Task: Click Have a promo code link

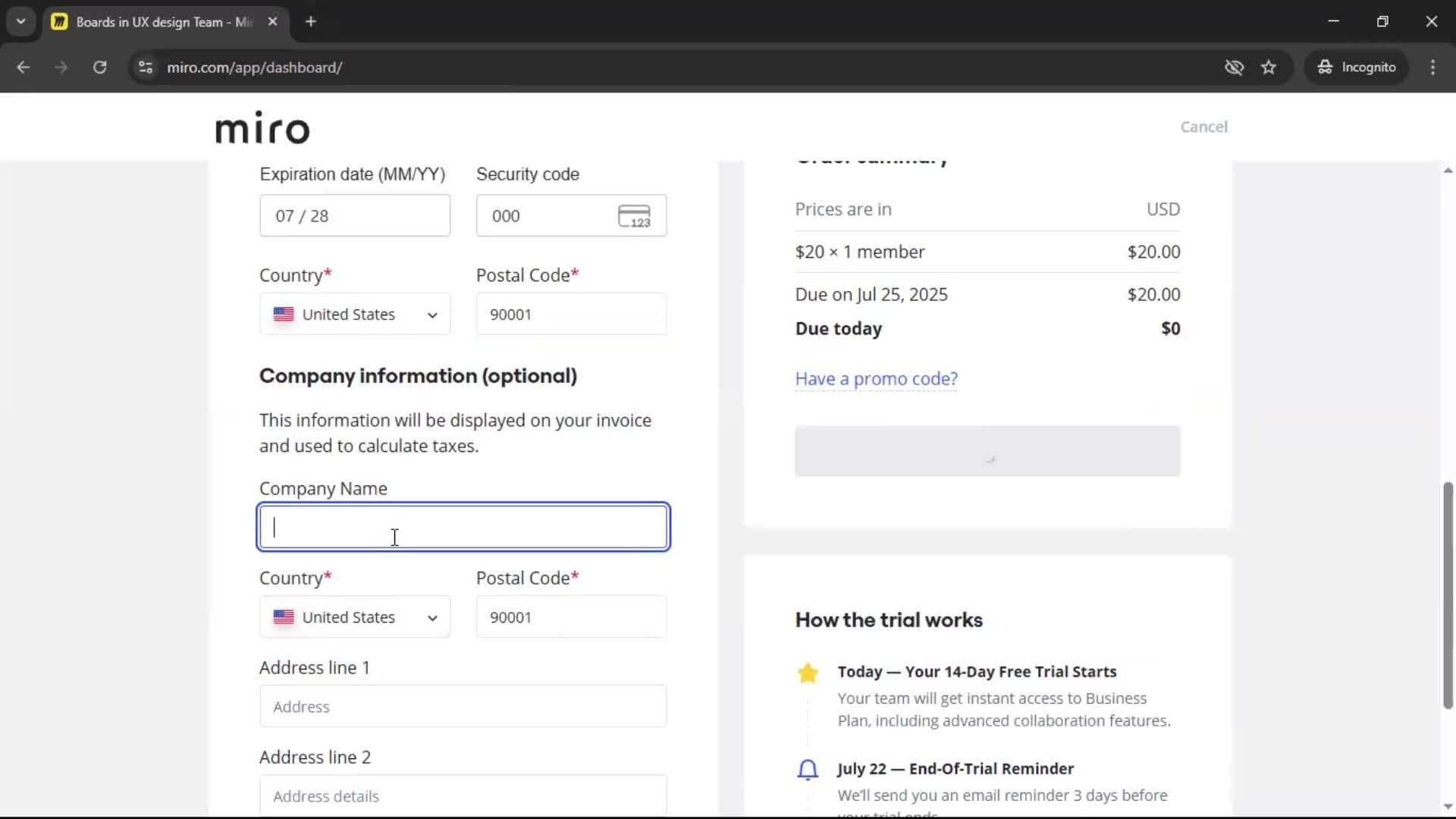Action: [x=876, y=378]
